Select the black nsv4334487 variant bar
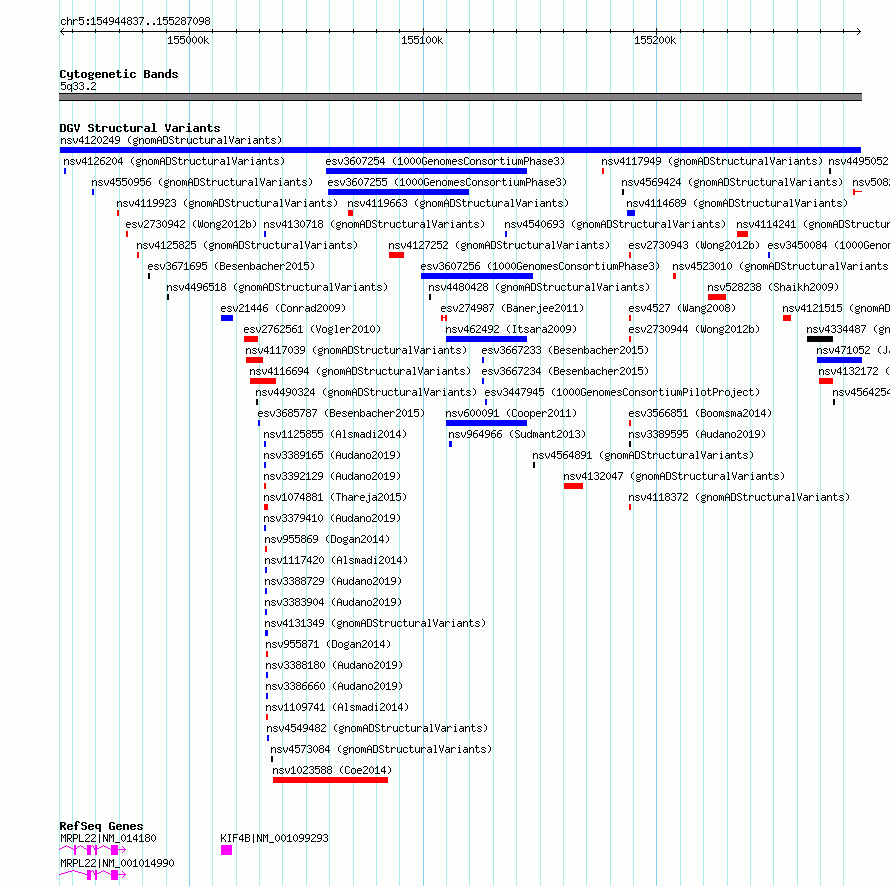The image size is (890, 886). tap(820, 339)
